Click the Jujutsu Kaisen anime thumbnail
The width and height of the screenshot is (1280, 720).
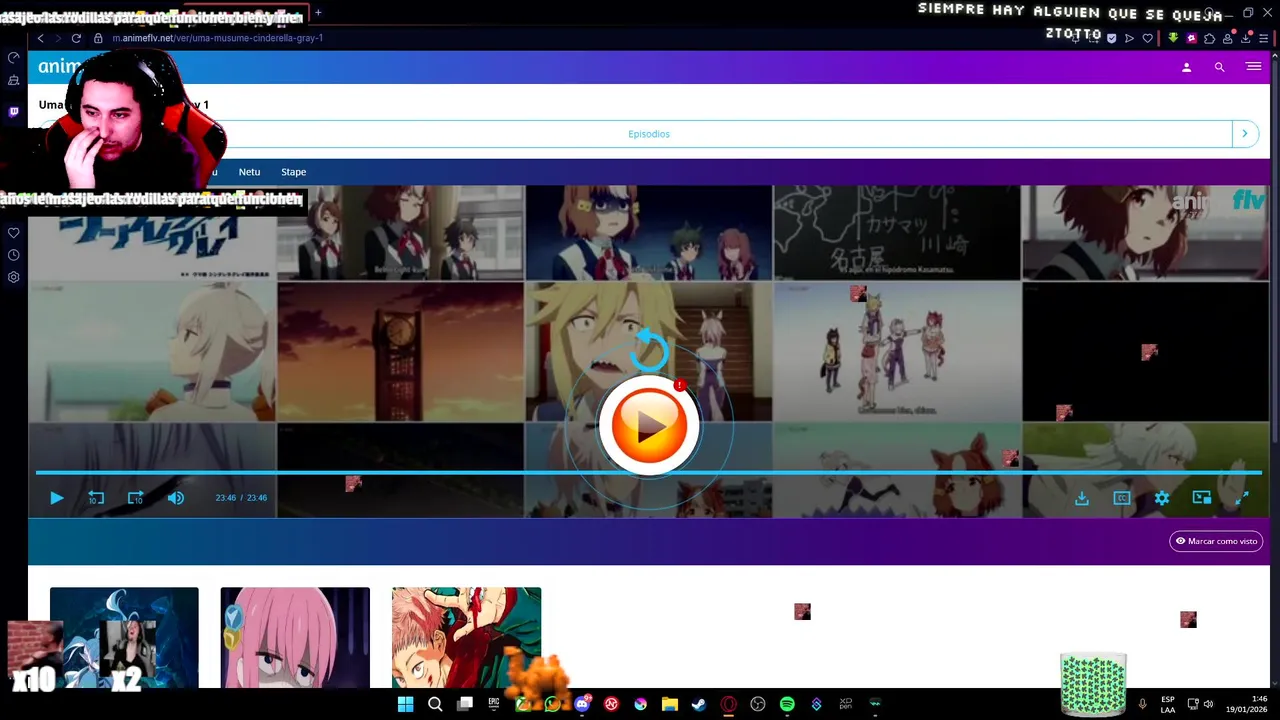click(x=466, y=637)
